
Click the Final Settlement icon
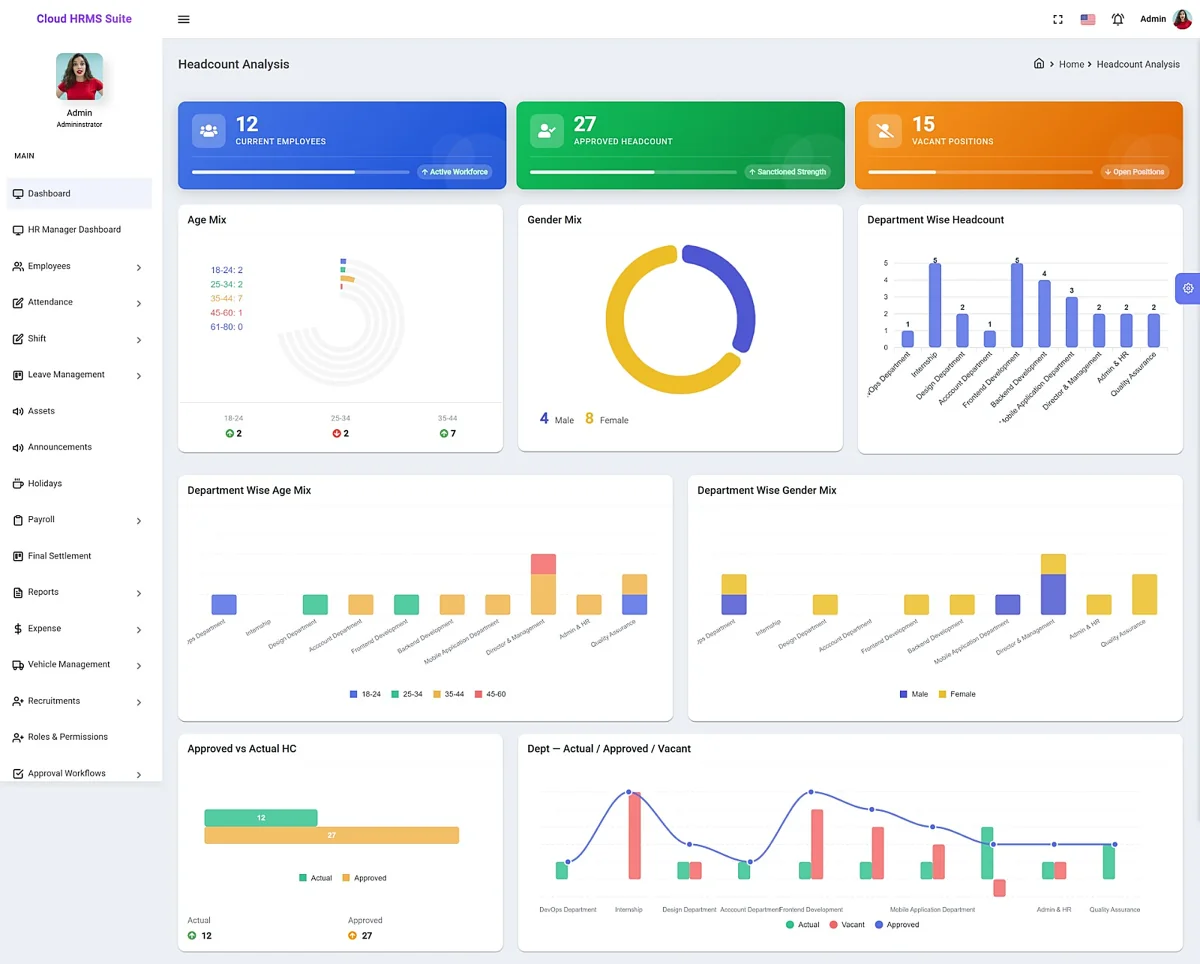coord(18,556)
